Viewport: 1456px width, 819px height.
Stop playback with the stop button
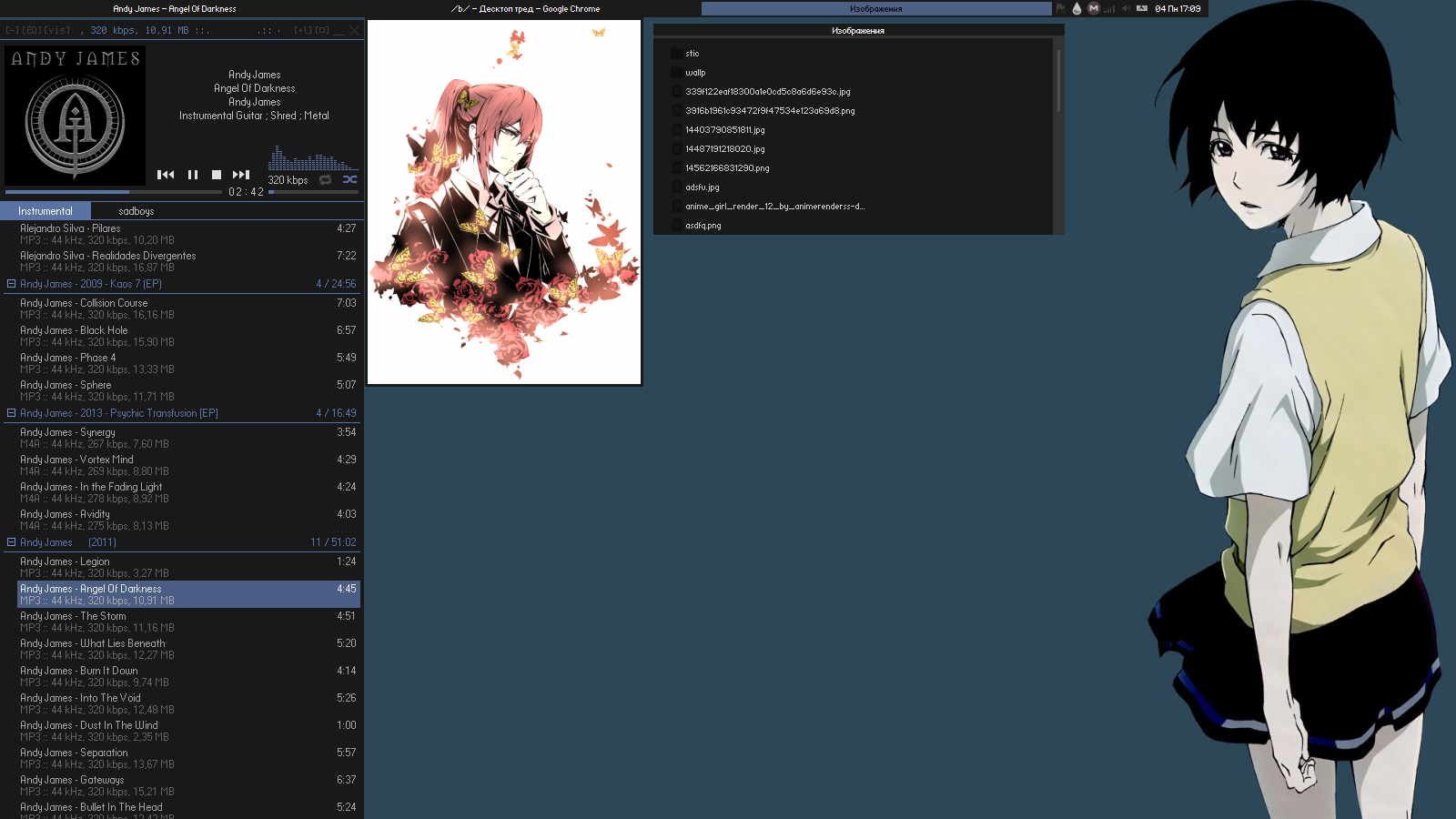click(217, 175)
